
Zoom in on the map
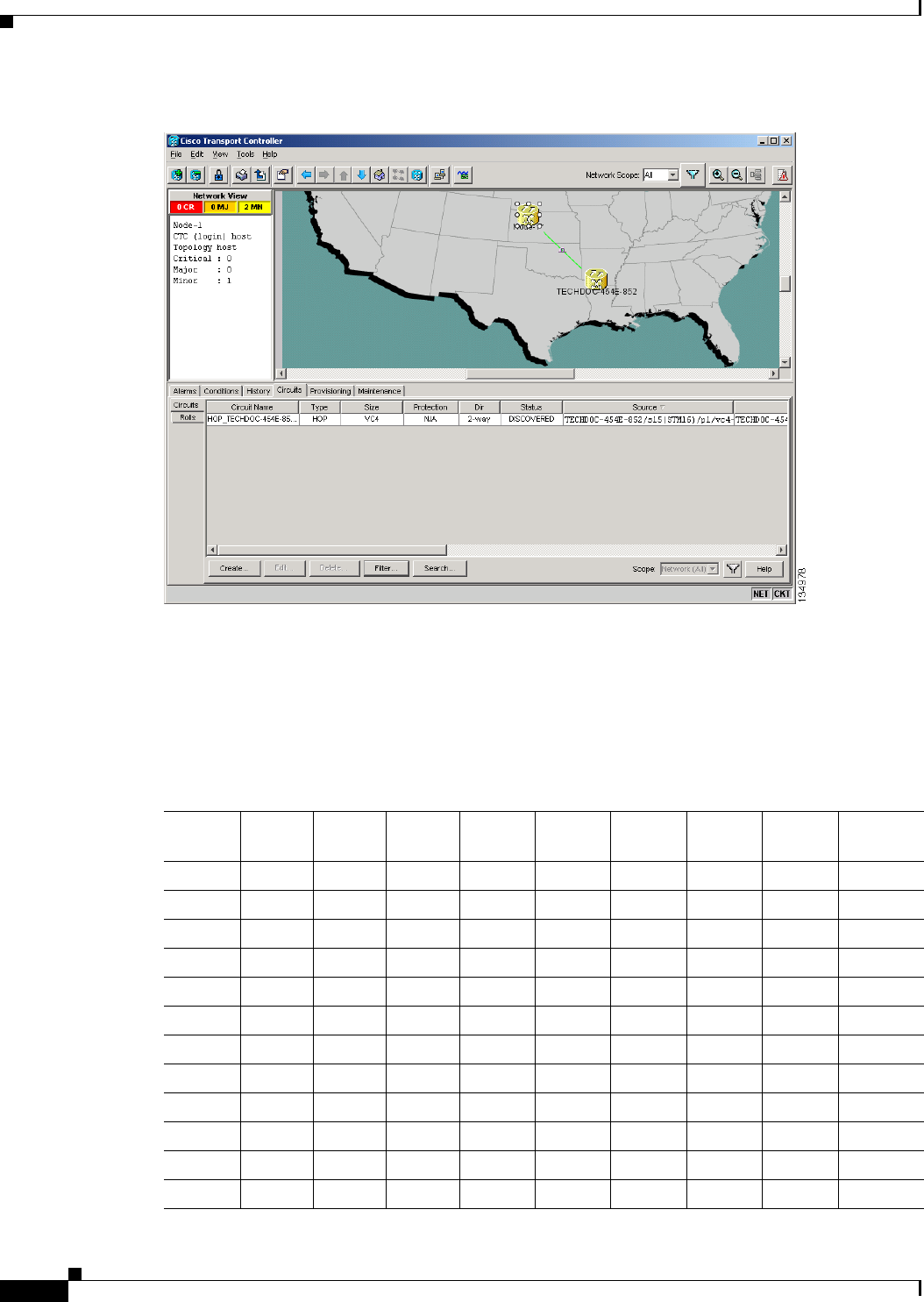point(718,175)
